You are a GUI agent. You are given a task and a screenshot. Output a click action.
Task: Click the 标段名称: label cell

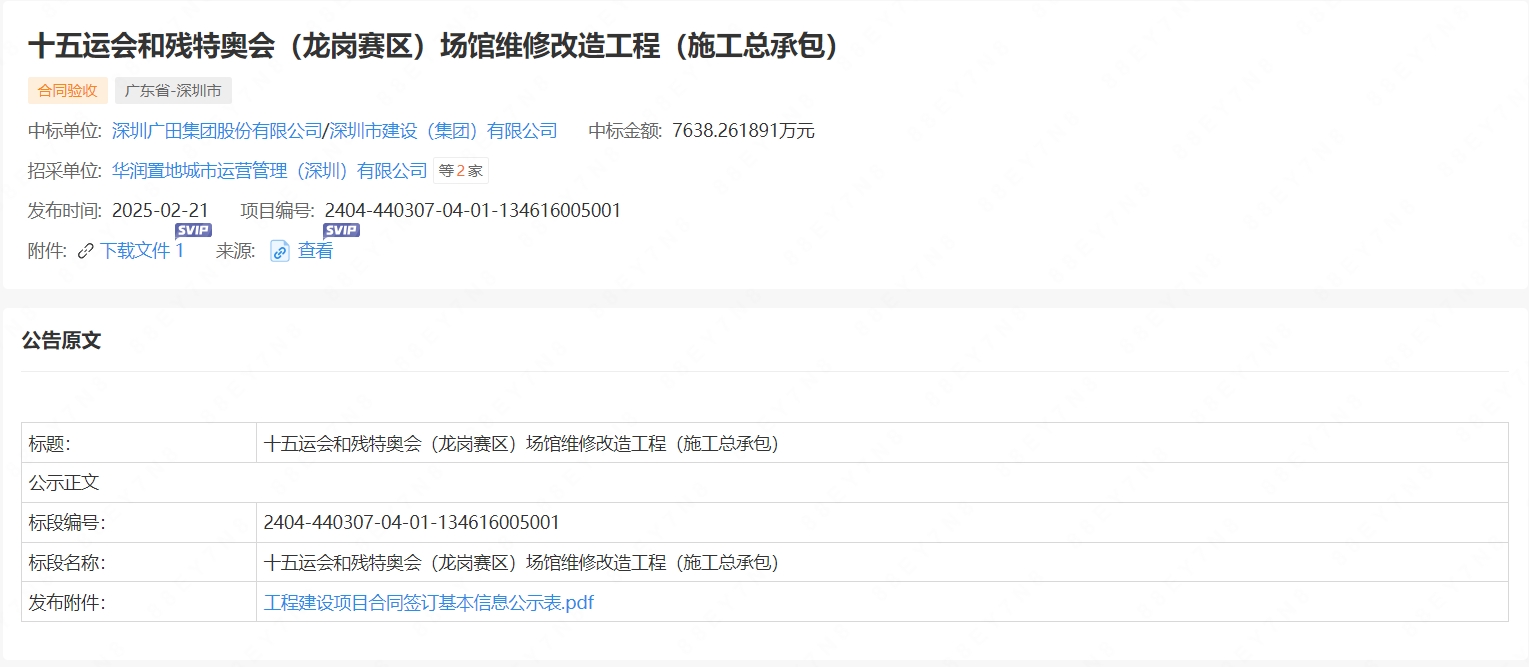(x=139, y=563)
